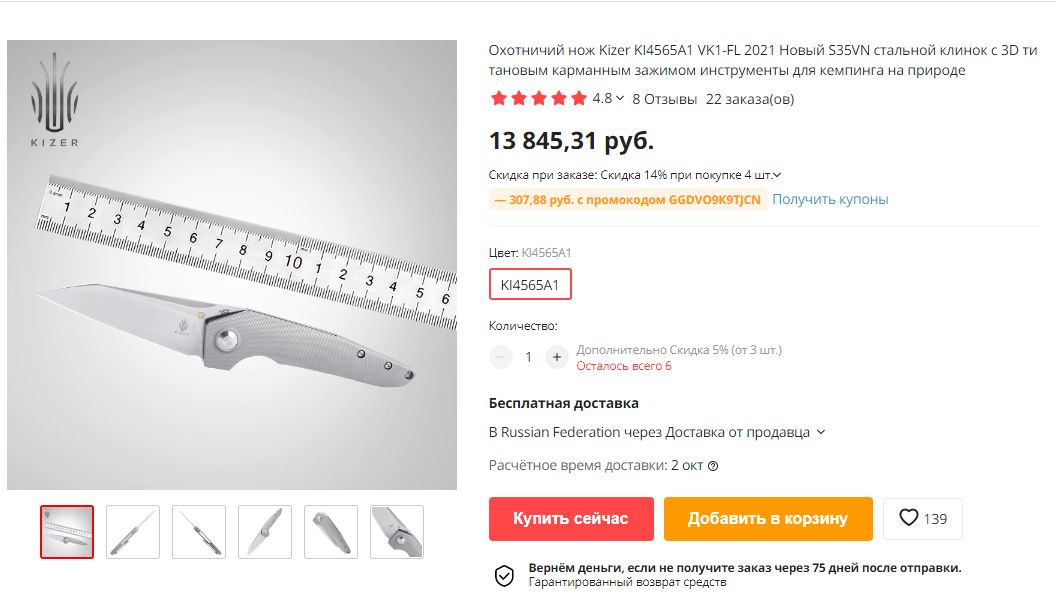
Task: Click the heart wishlist icon showing 139
Action: tap(909, 517)
